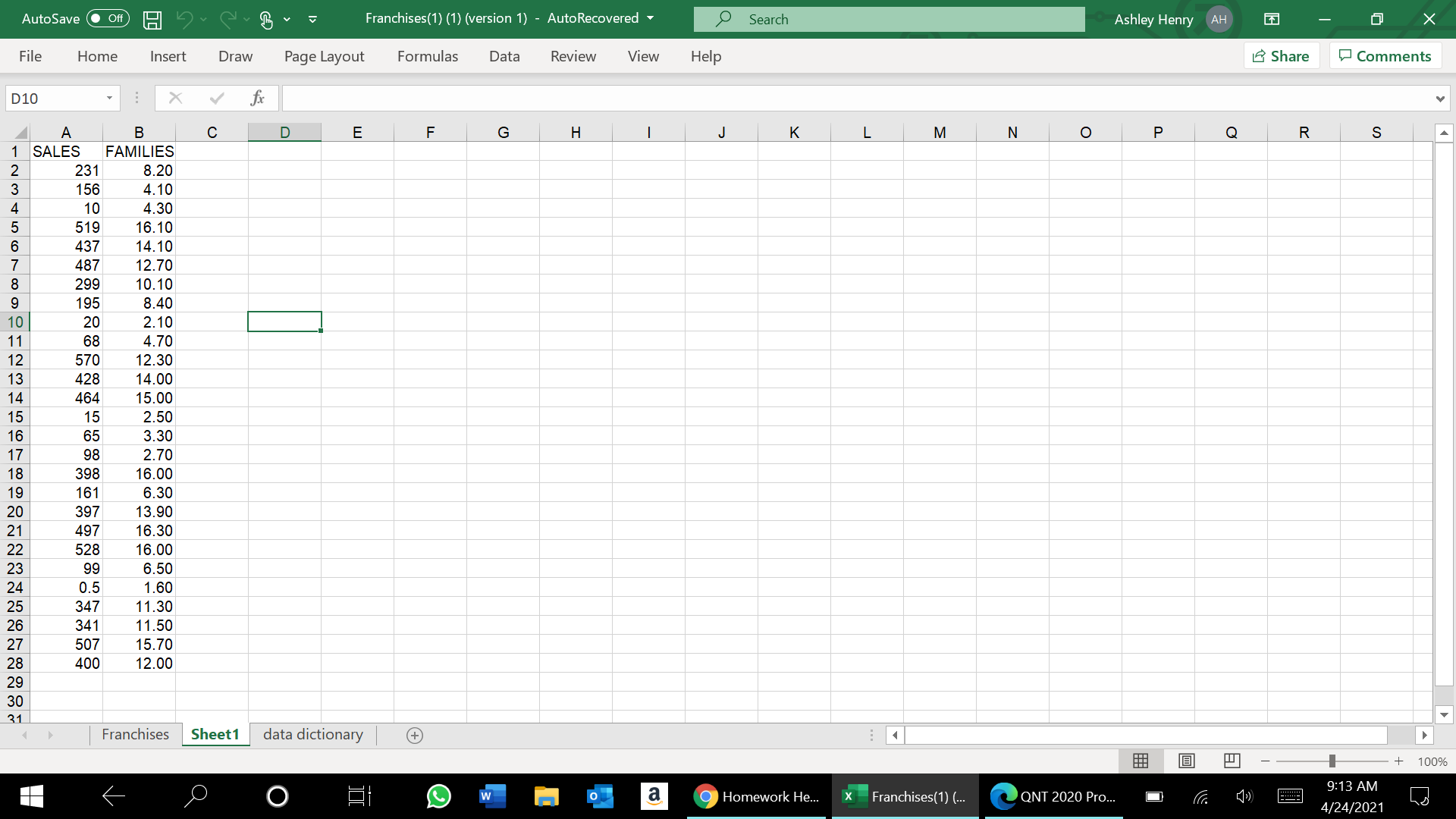Expand the formula bar chevron
Screen dimensions: 1456x819
pyautogui.click(x=1439, y=99)
